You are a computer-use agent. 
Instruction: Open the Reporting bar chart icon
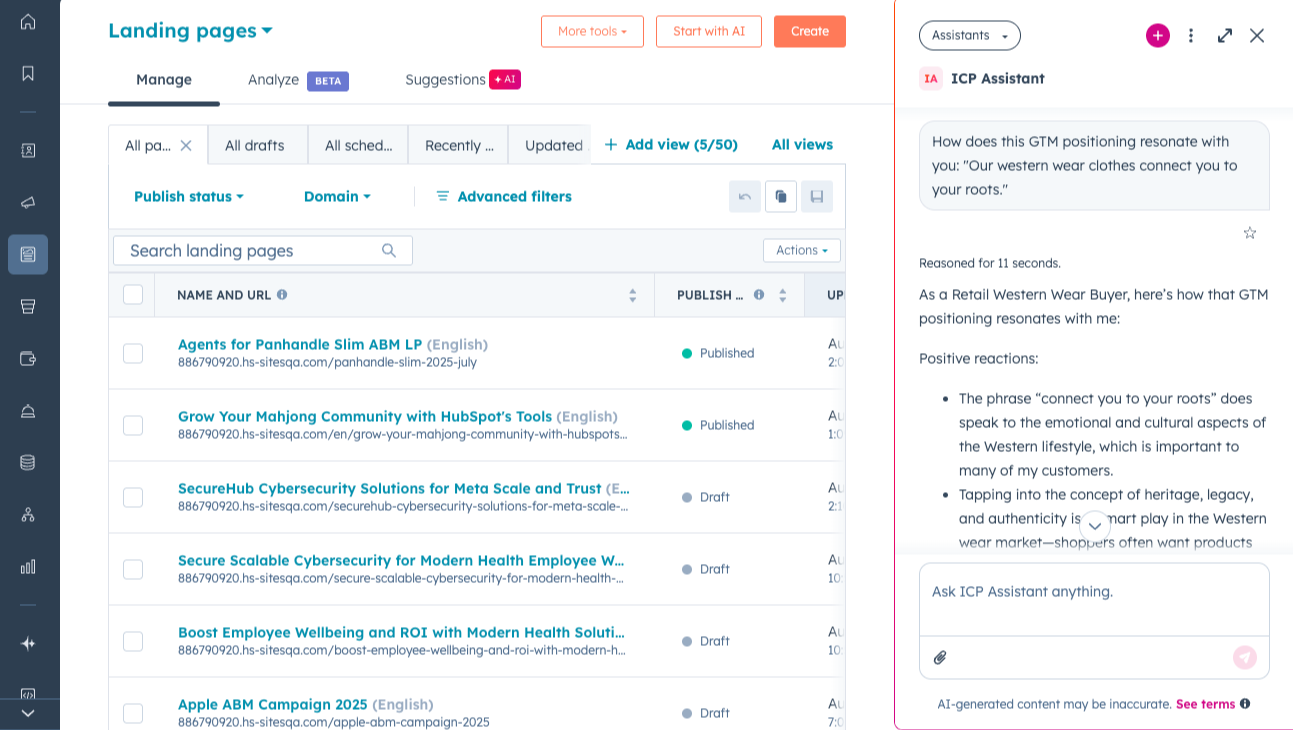(28, 566)
